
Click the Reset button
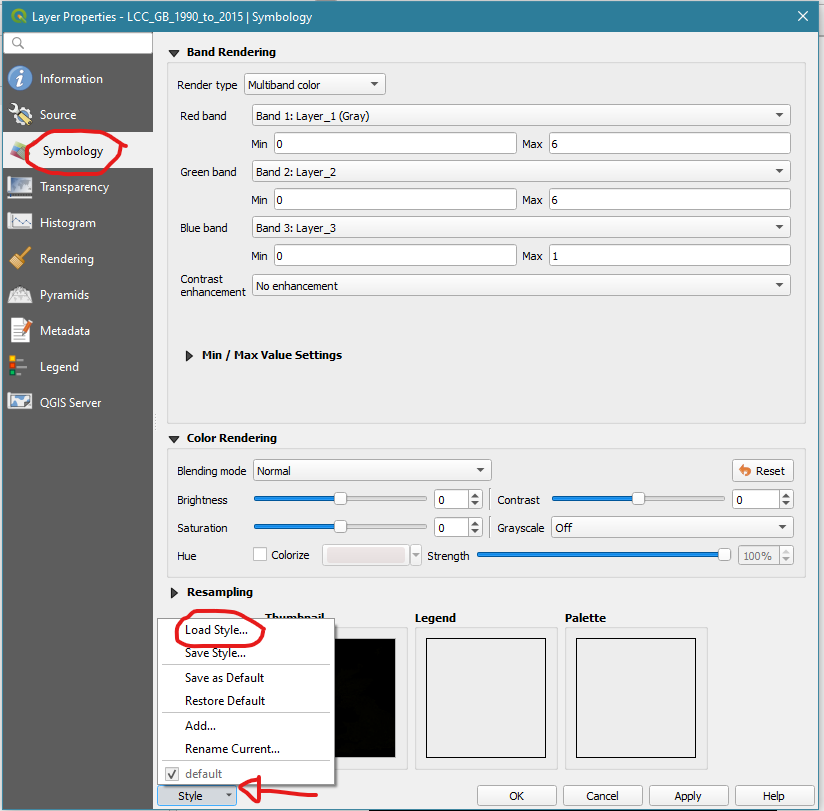(762, 470)
